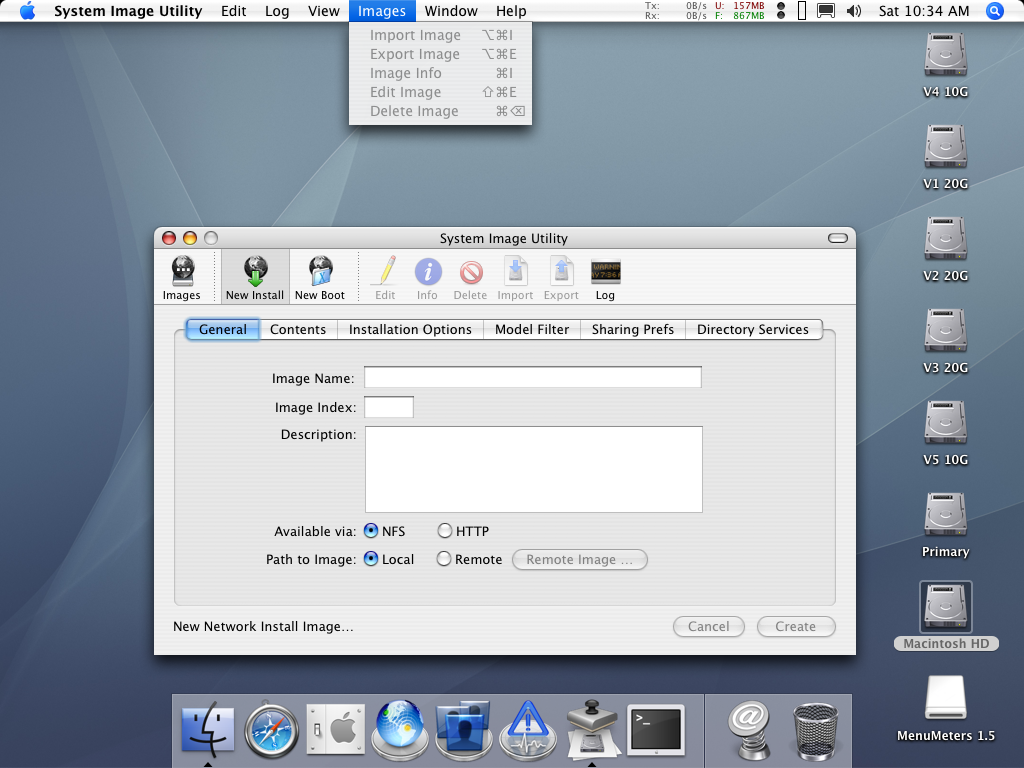The image size is (1024, 768).
Task: Open the Trash in the Dock
Action: pos(815,731)
